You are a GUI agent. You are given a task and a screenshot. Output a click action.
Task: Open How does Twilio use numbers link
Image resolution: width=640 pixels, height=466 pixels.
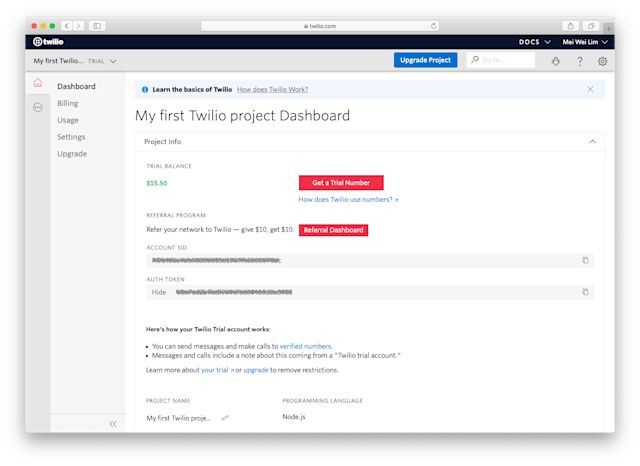[348, 200]
